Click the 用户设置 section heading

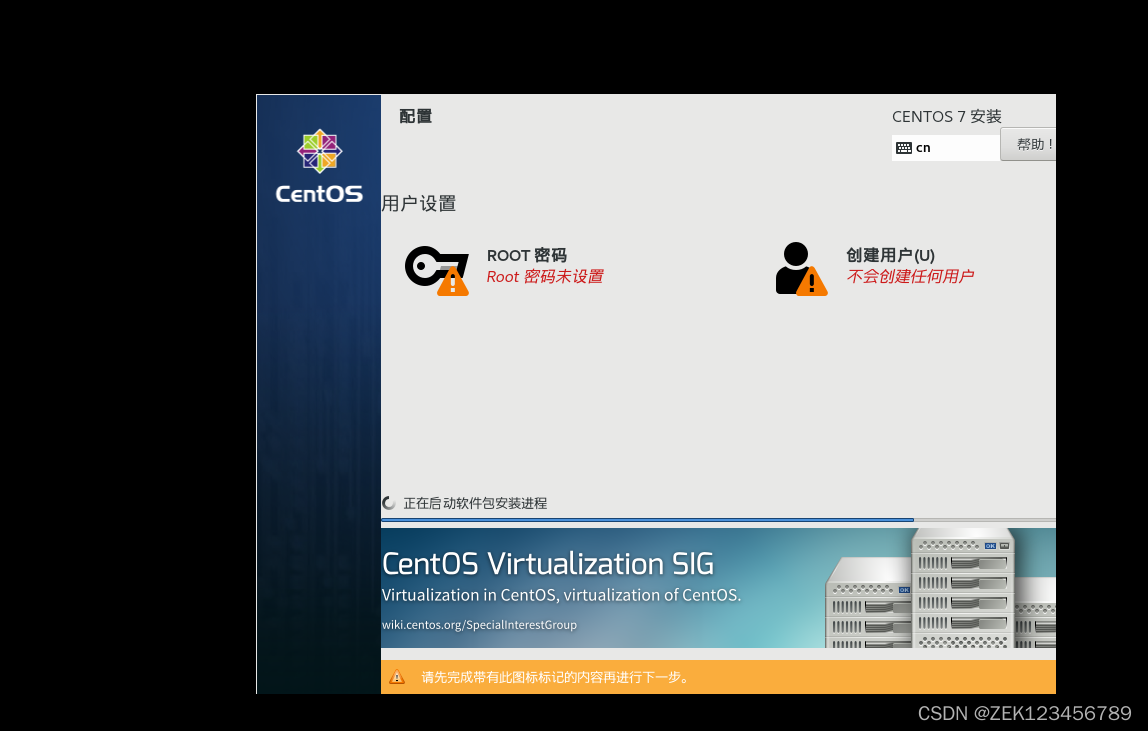click(x=419, y=204)
